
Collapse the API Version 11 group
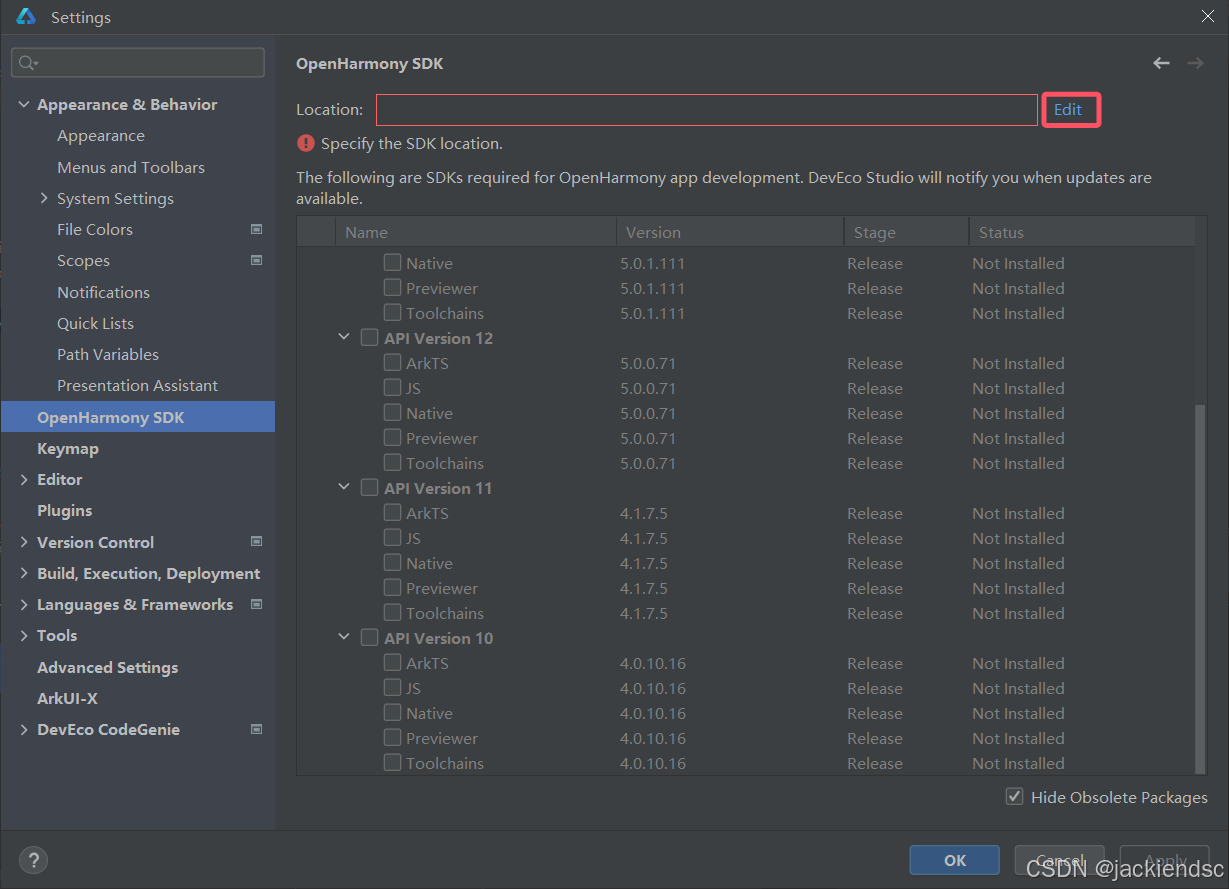(x=344, y=488)
